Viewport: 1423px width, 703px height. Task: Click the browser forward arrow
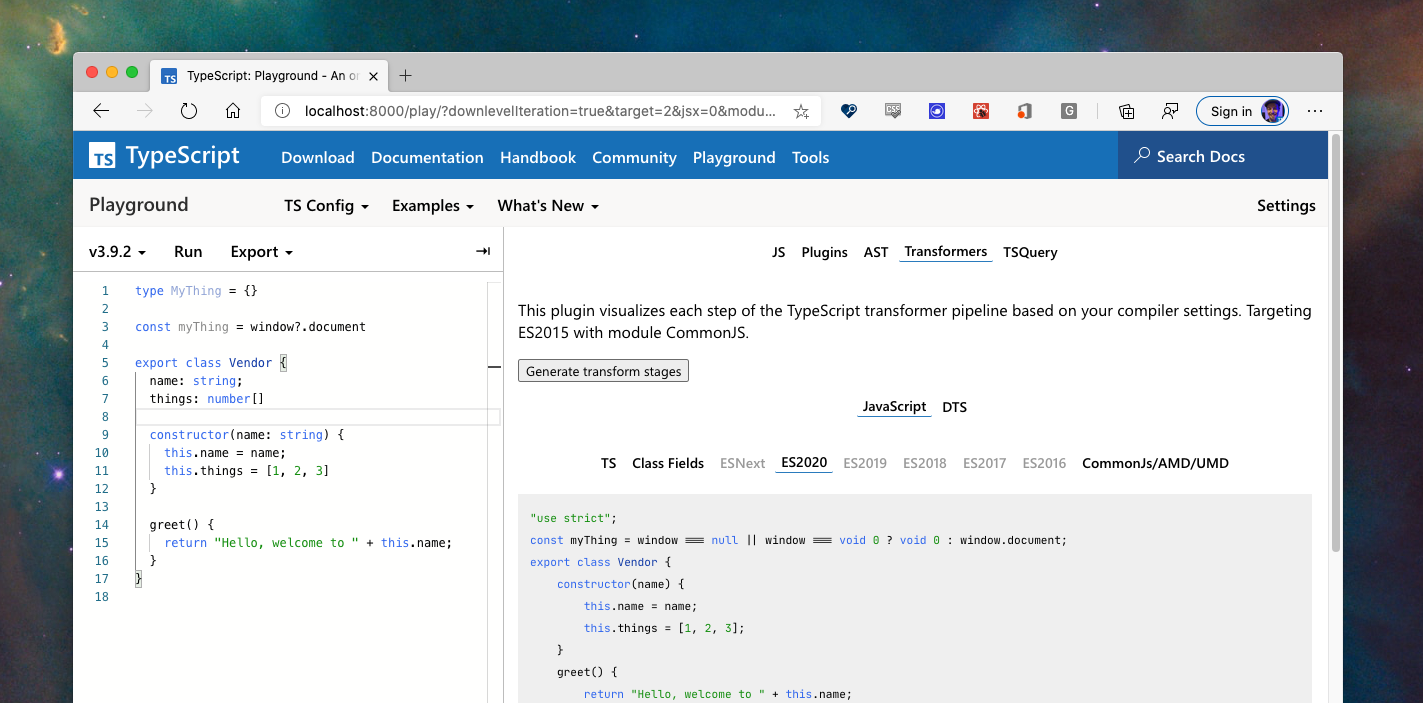point(145,111)
